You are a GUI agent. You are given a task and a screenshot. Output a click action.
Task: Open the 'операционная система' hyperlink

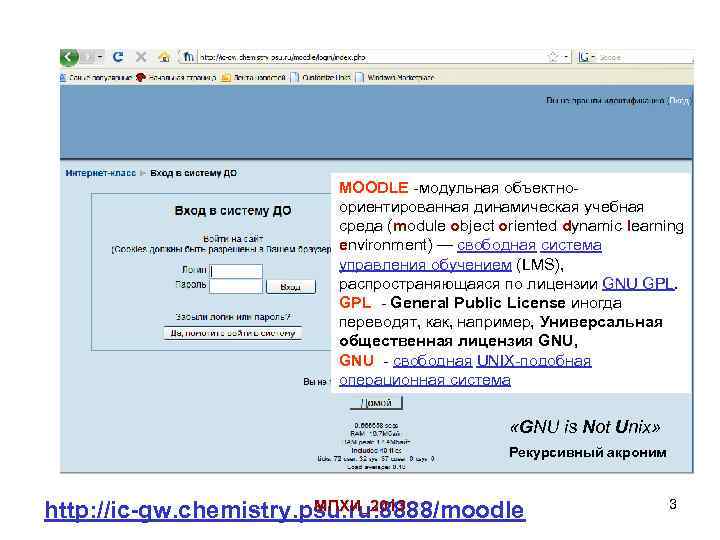(x=425, y=380)
